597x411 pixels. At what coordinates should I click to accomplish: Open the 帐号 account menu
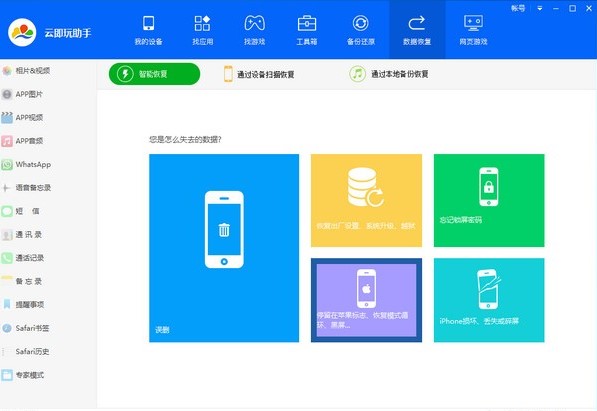tap(518, 8)
